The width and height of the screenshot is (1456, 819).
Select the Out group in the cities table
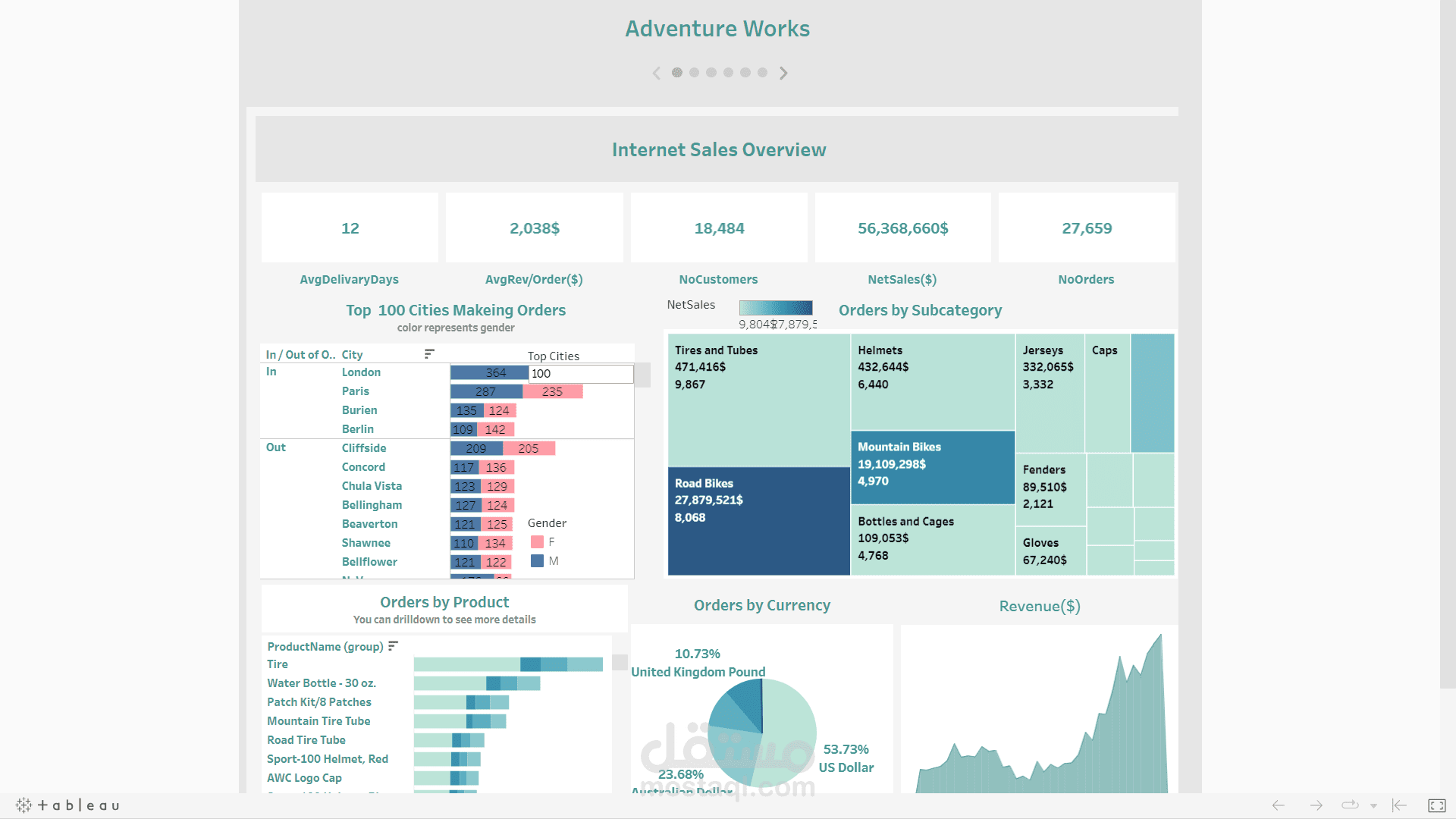[275, 447]
